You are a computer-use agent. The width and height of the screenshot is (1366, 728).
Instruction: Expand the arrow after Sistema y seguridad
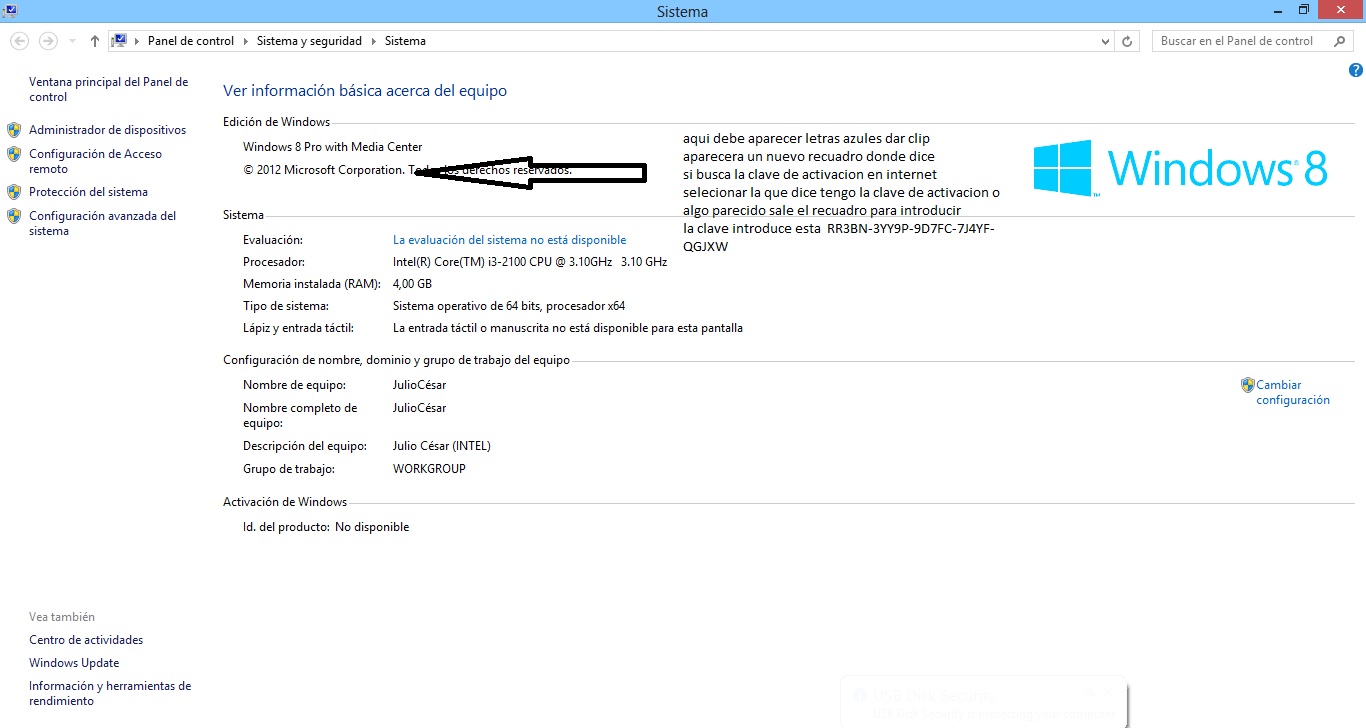(x=373, y=41)
